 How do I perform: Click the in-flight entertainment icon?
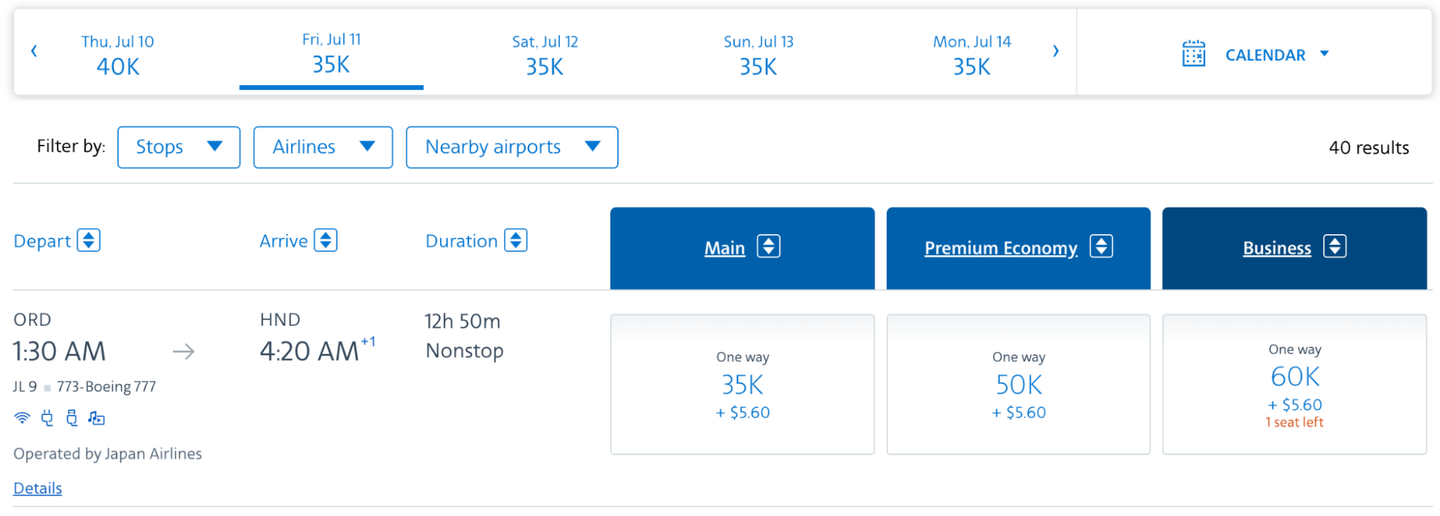click(96, 419)
